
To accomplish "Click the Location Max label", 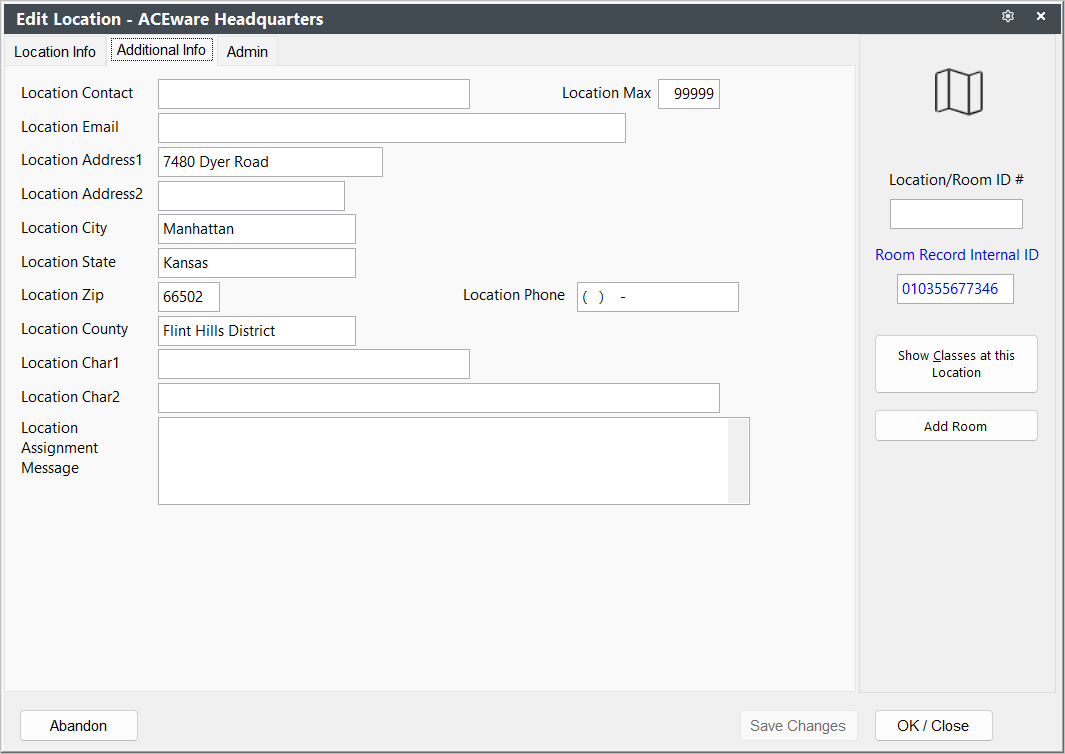I will (607, 93).
